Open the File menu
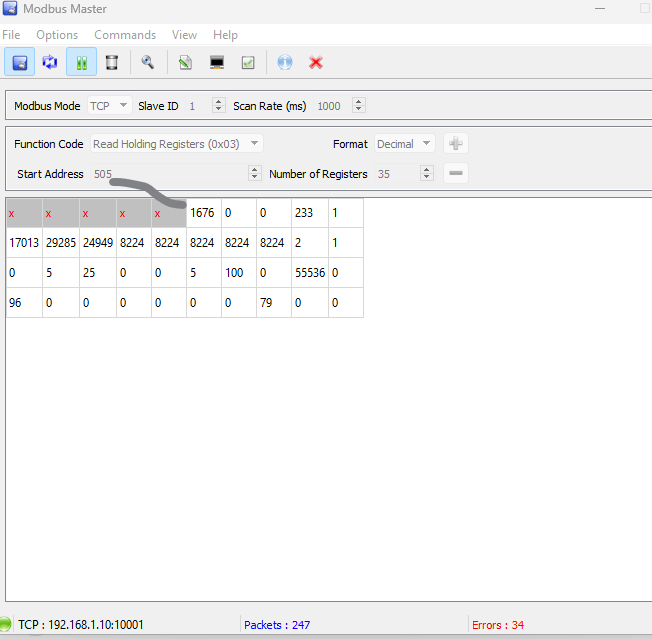The image size is (652, 639). pyautogui.click(x=11, y=35)
